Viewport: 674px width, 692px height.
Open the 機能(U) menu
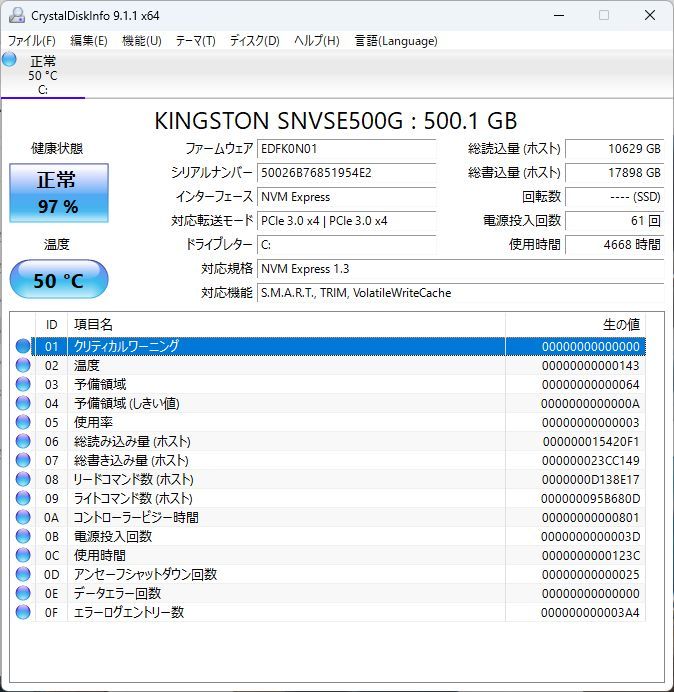click(142, 41)
